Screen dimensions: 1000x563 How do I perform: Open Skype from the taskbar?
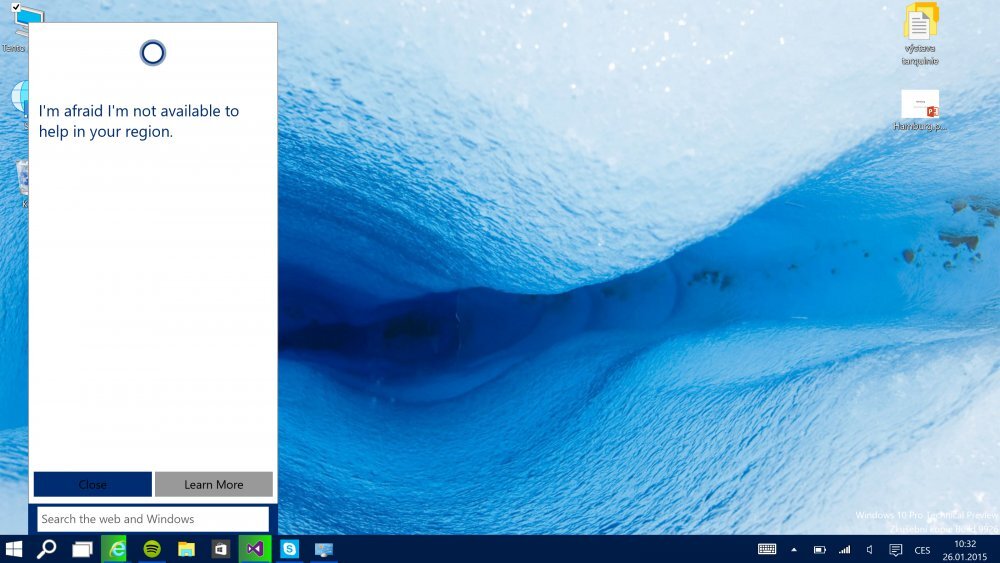tap(290, 549)
